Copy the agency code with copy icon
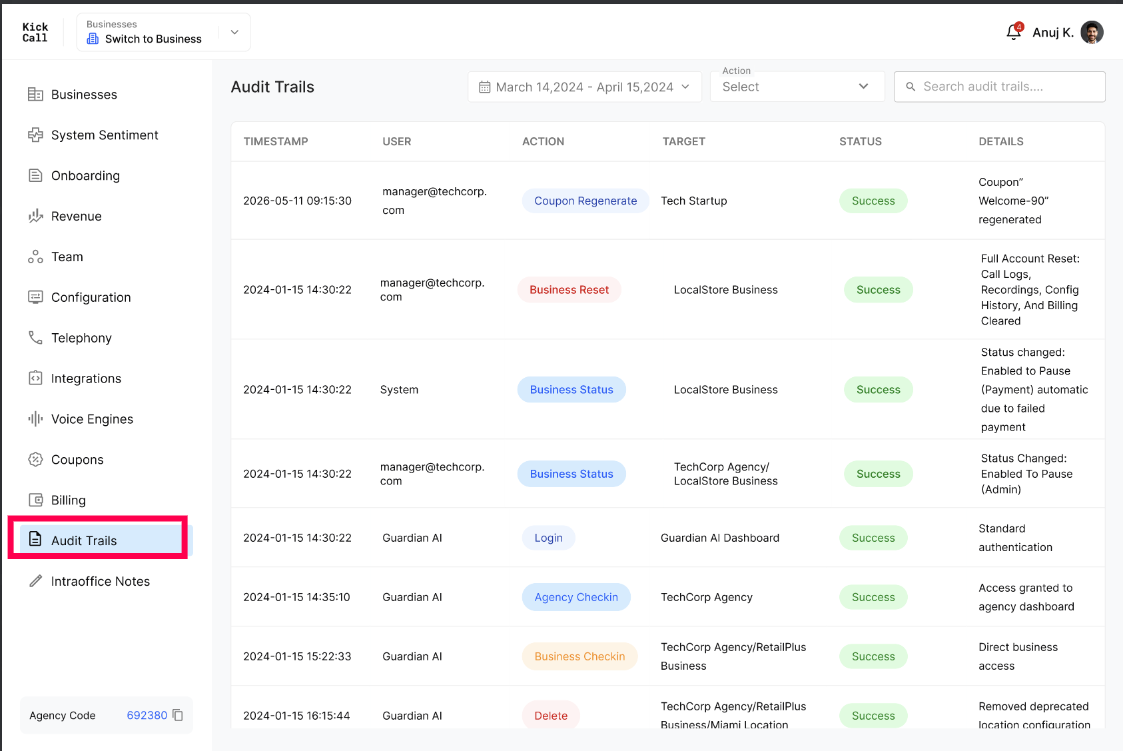 pyautogui.click(x=178, y=715)
